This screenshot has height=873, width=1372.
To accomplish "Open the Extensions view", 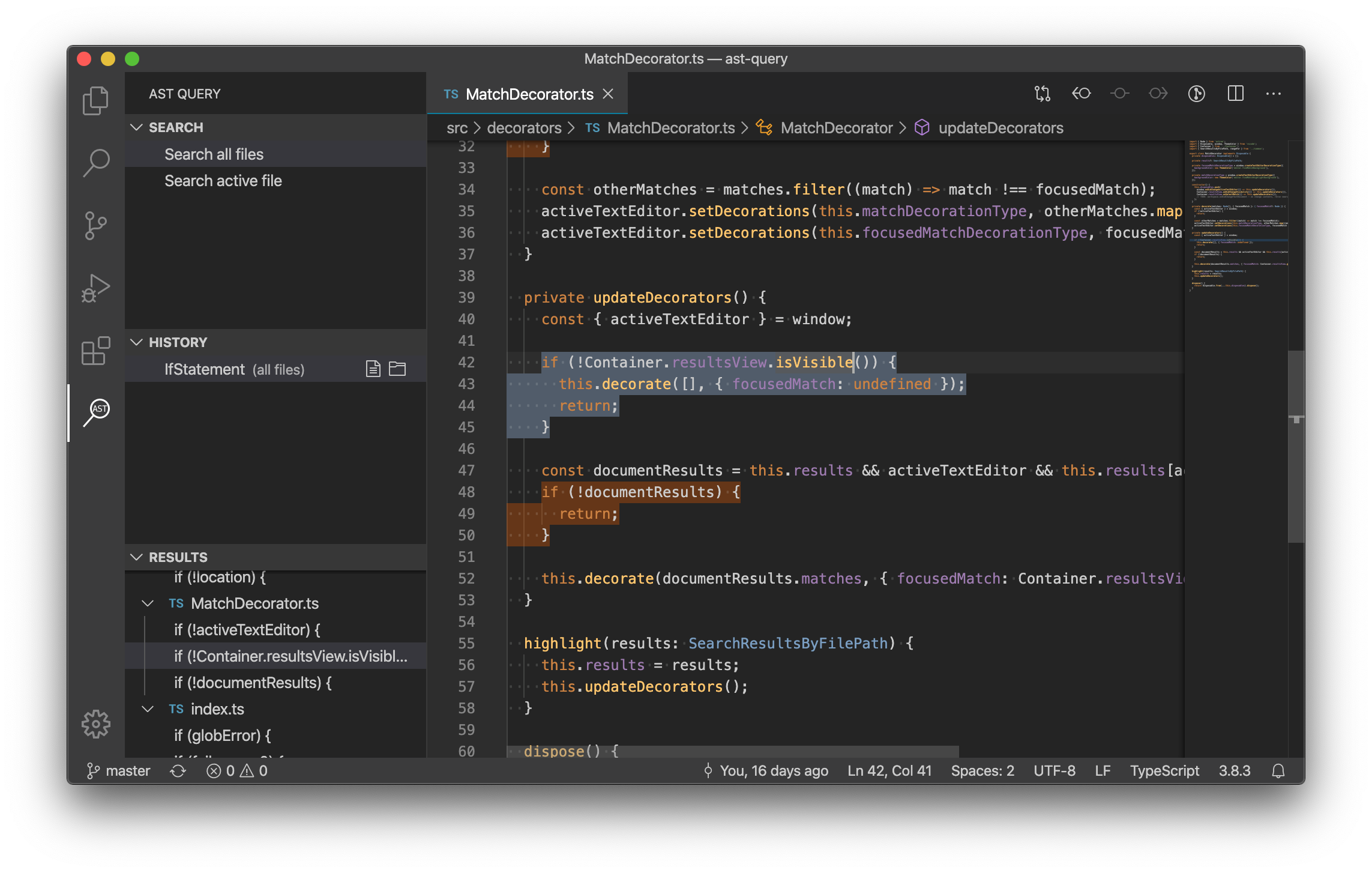I will pyautogui.click(x=95, y=351).
